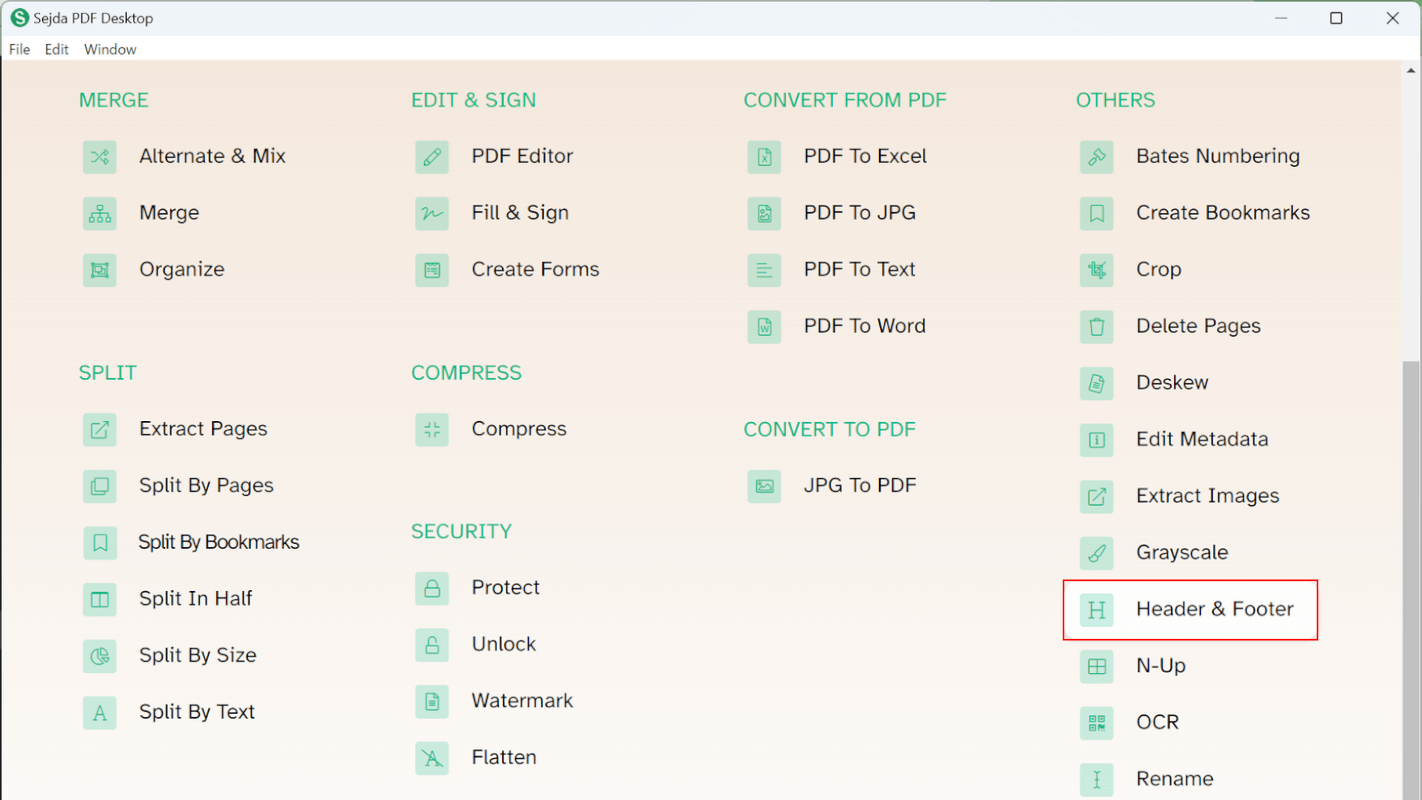Click the Create Bookmarks icon
1422x800 pixels.
tap(1097, 213)
